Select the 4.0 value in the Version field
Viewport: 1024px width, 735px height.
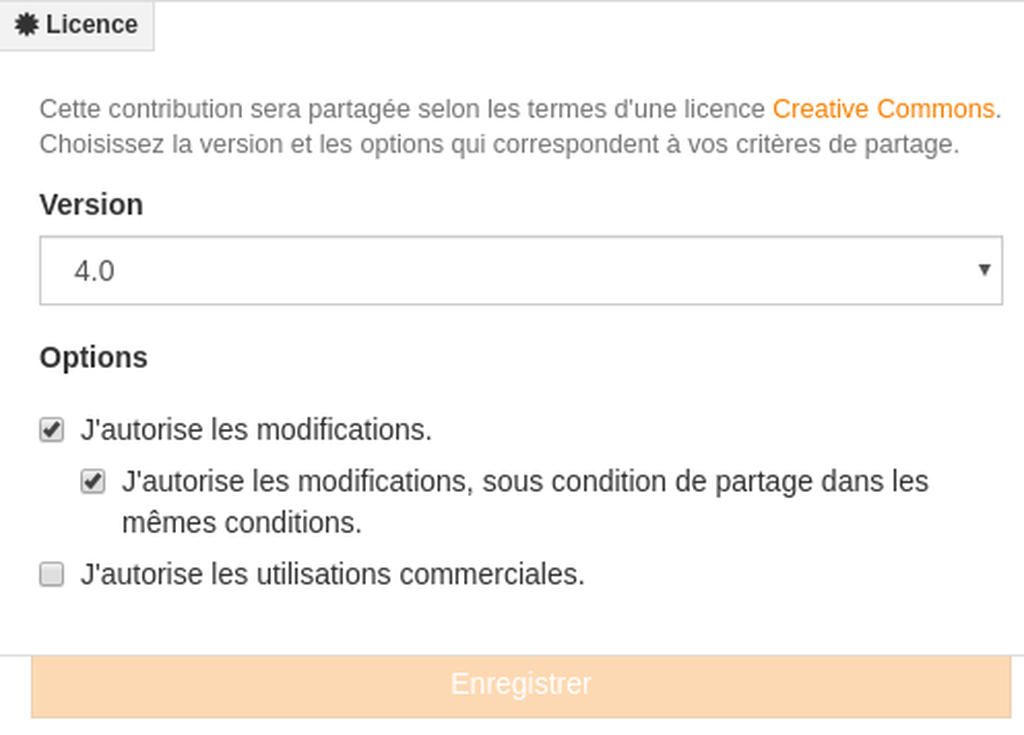click(x=94, y=271)
